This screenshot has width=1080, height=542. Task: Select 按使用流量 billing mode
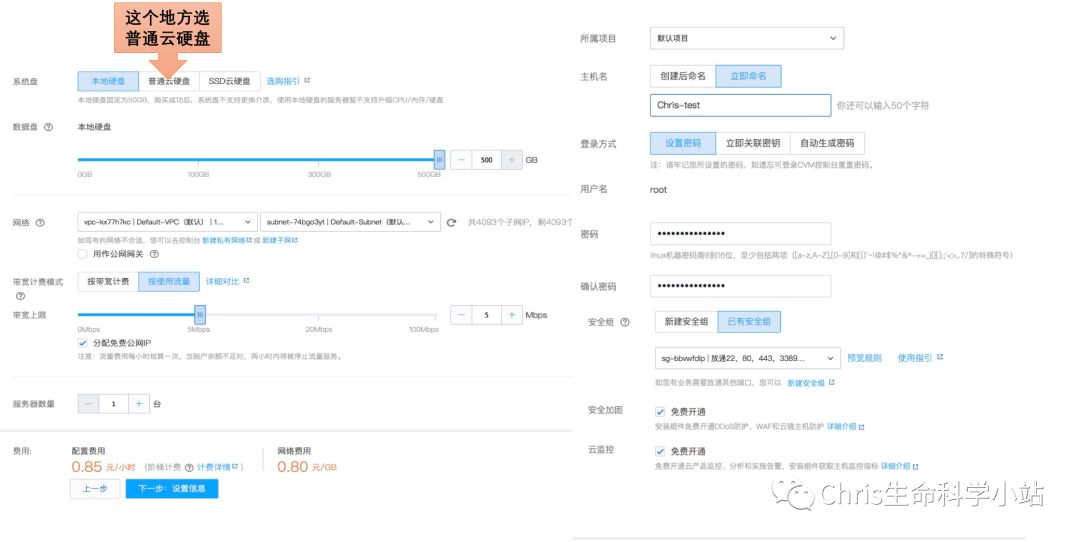point(169,282)
